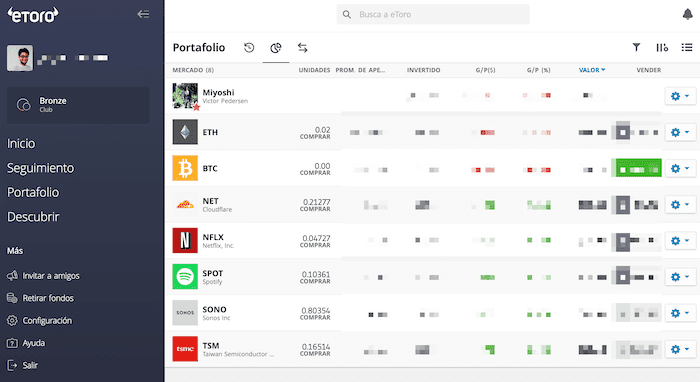The width and height of the screenshot is (700, 382).
Task: Click COMPRAR under ETH units
Action: pyautogui.click(x=315, y=137)
